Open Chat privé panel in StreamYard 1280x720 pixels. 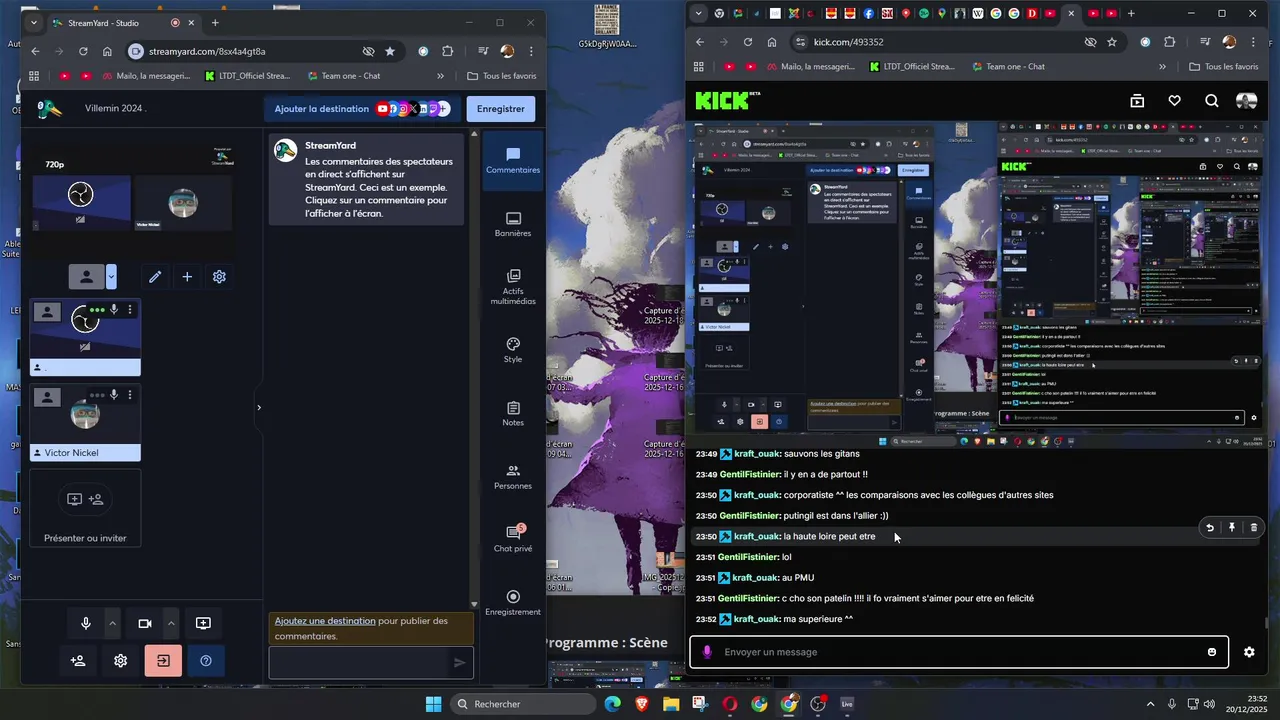[x=513, y=539]
